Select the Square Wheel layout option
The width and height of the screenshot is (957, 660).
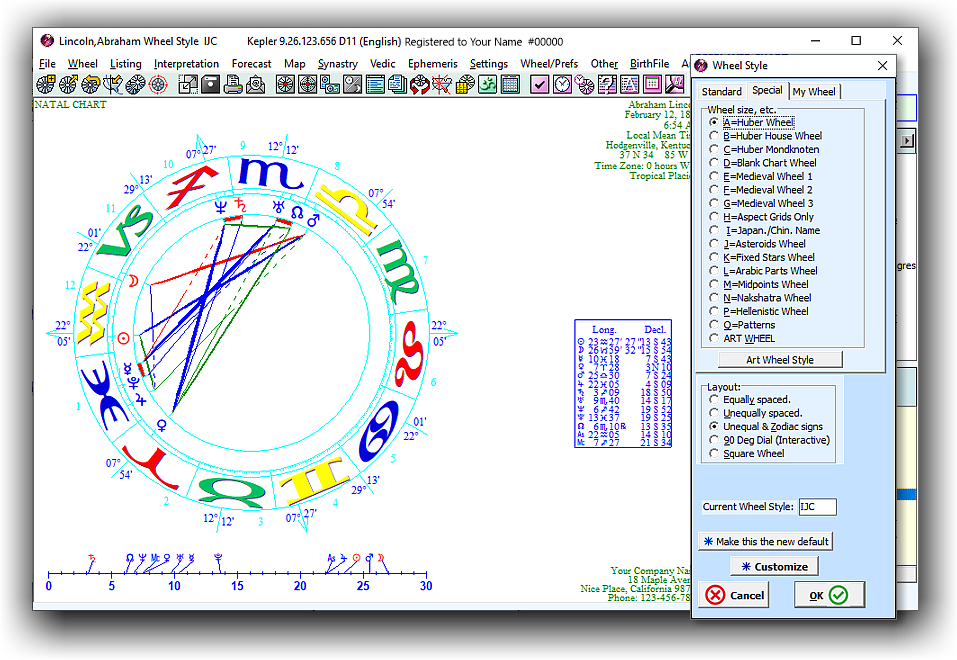(x=713, y=454)
